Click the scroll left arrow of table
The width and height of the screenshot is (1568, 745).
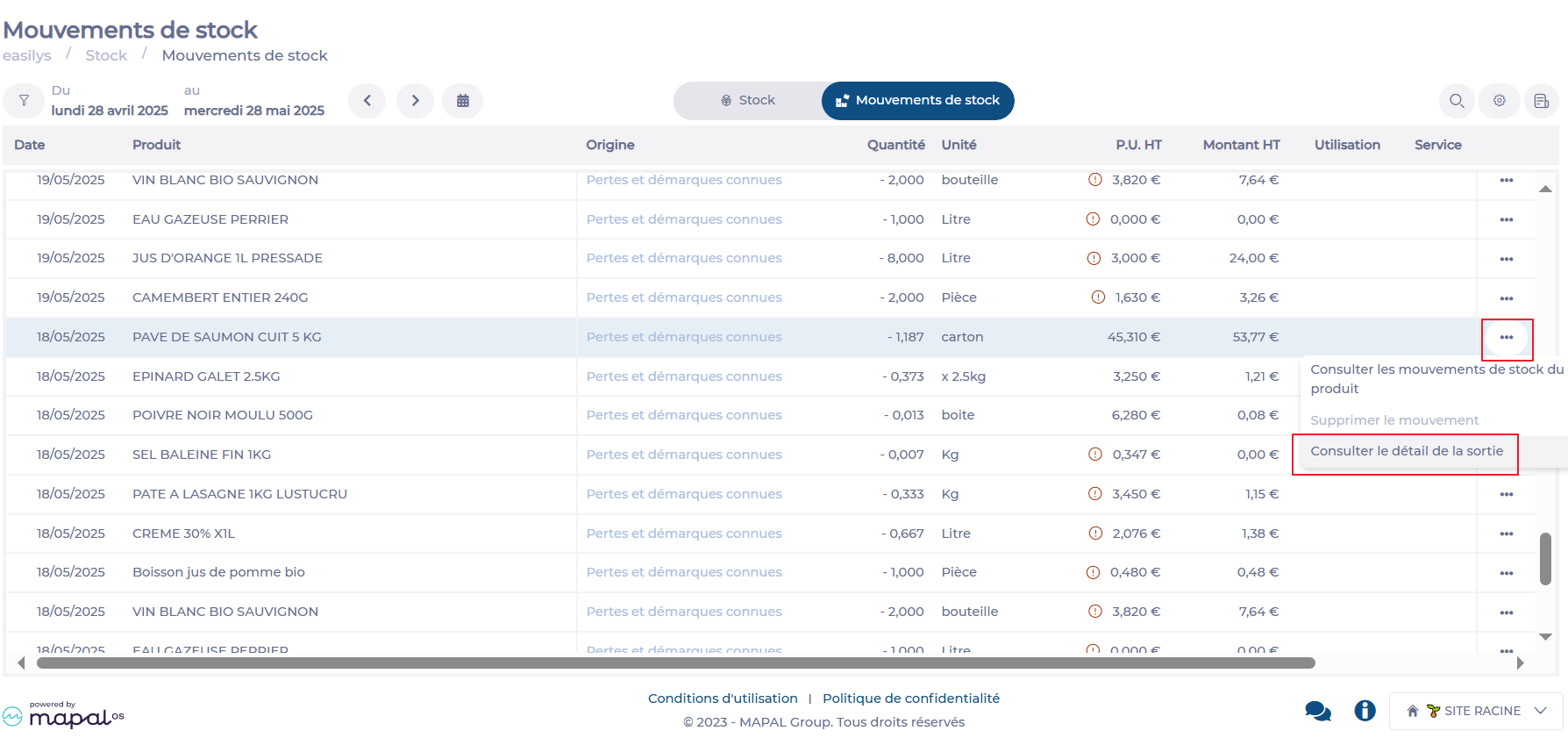[x=22, y=663]
